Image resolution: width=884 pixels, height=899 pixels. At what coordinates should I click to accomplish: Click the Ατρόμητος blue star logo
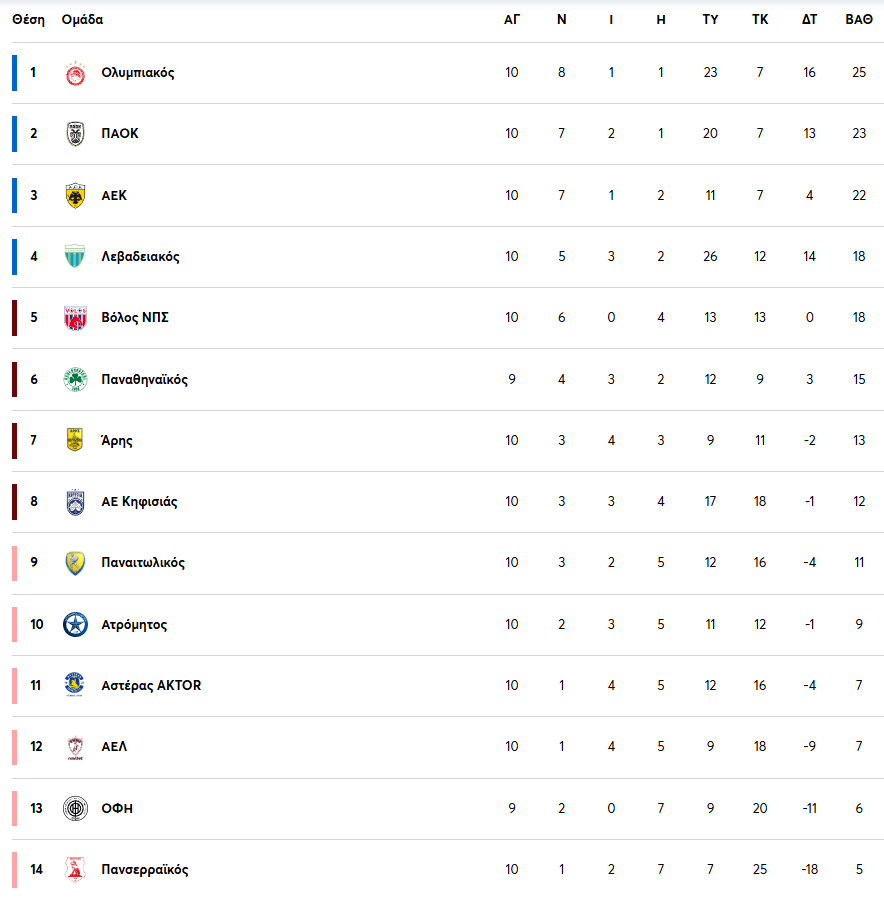pos(75,625)
